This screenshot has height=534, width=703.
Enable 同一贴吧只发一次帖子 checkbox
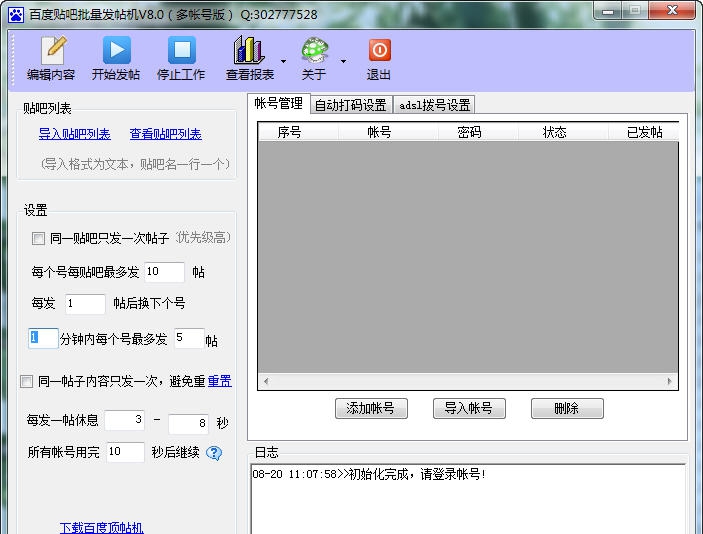click(38, 238)
